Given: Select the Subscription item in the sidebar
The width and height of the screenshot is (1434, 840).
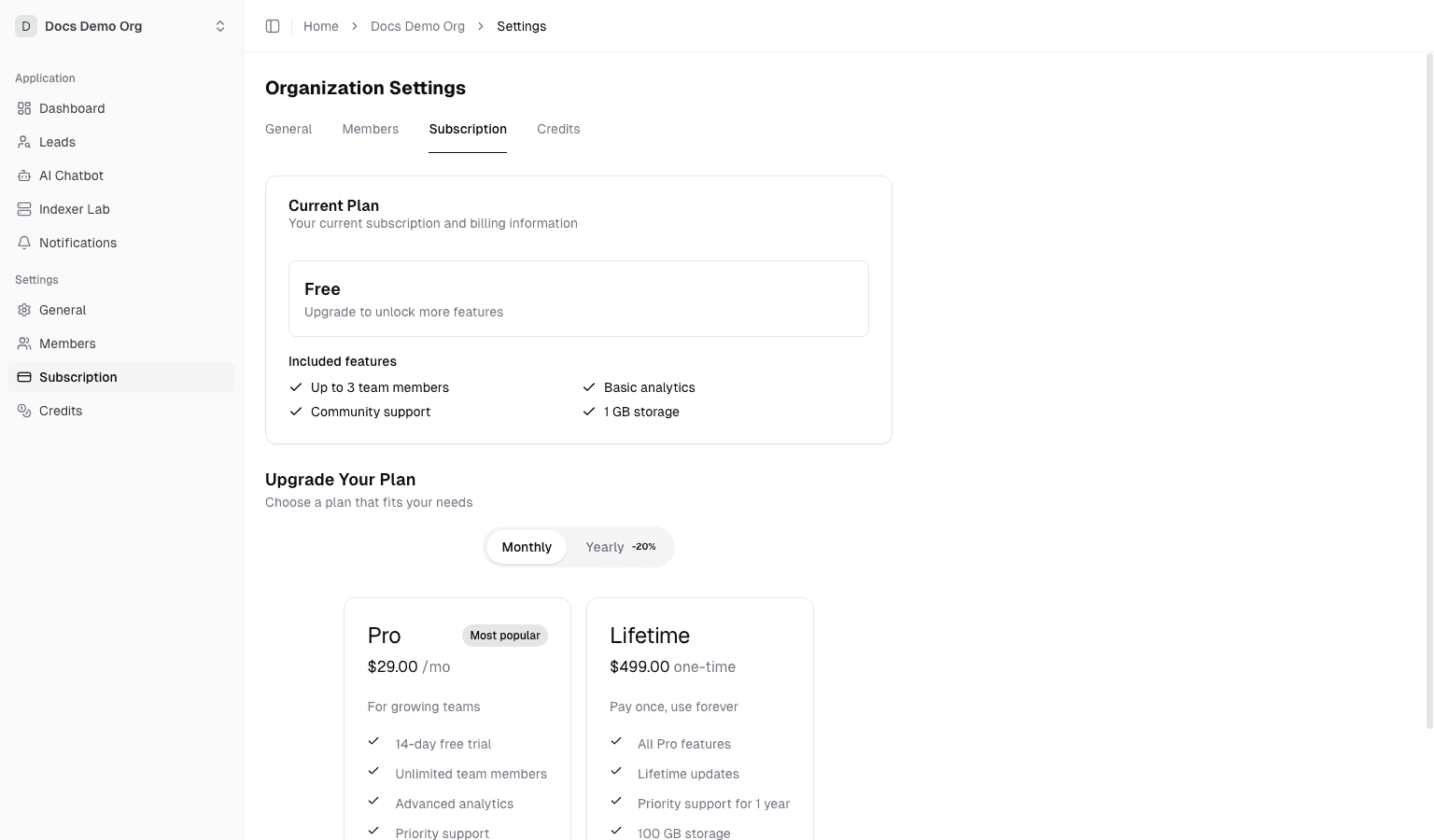Looking at the screenshot, I should (77, 377).
